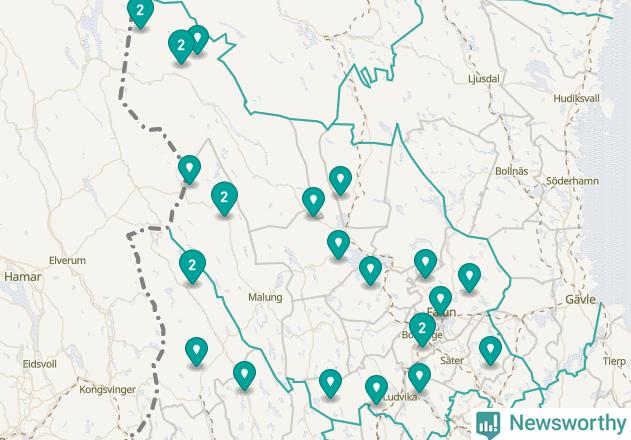Image resolution: width=631 pixels, height=440 pixels.
Task: Select the topmost cluster marker on Norwegian border
Action: click(x=140, y=10)
